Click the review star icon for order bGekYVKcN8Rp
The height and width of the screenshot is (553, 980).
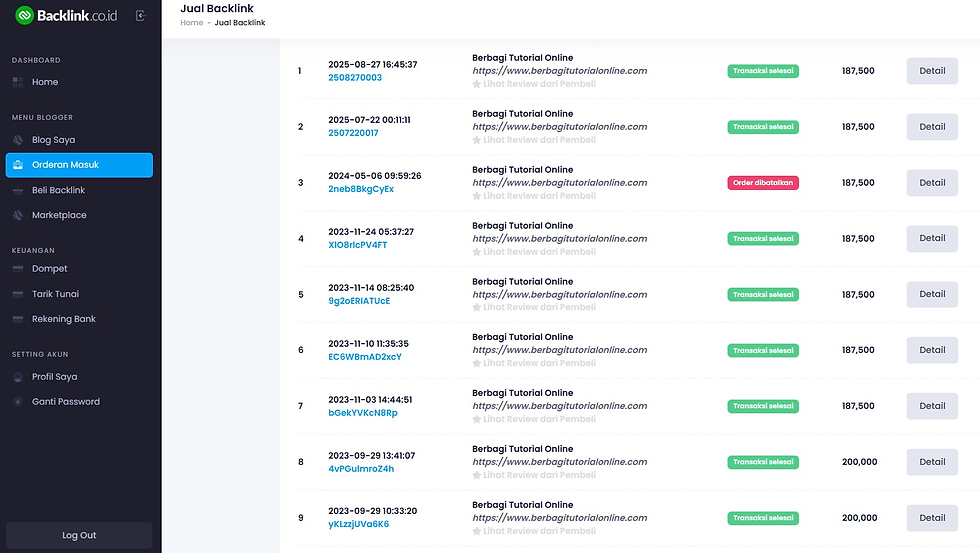pos(477,419)
